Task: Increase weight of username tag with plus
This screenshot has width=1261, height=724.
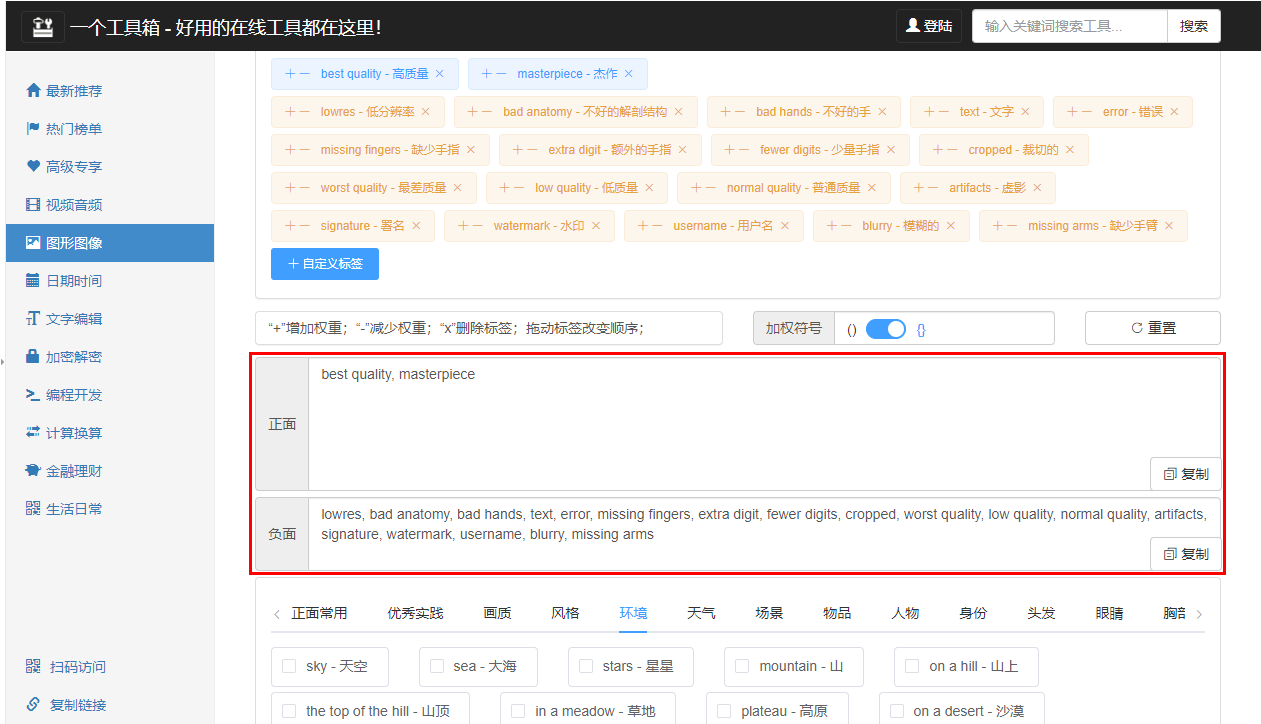Action: [x=644, y=226]
